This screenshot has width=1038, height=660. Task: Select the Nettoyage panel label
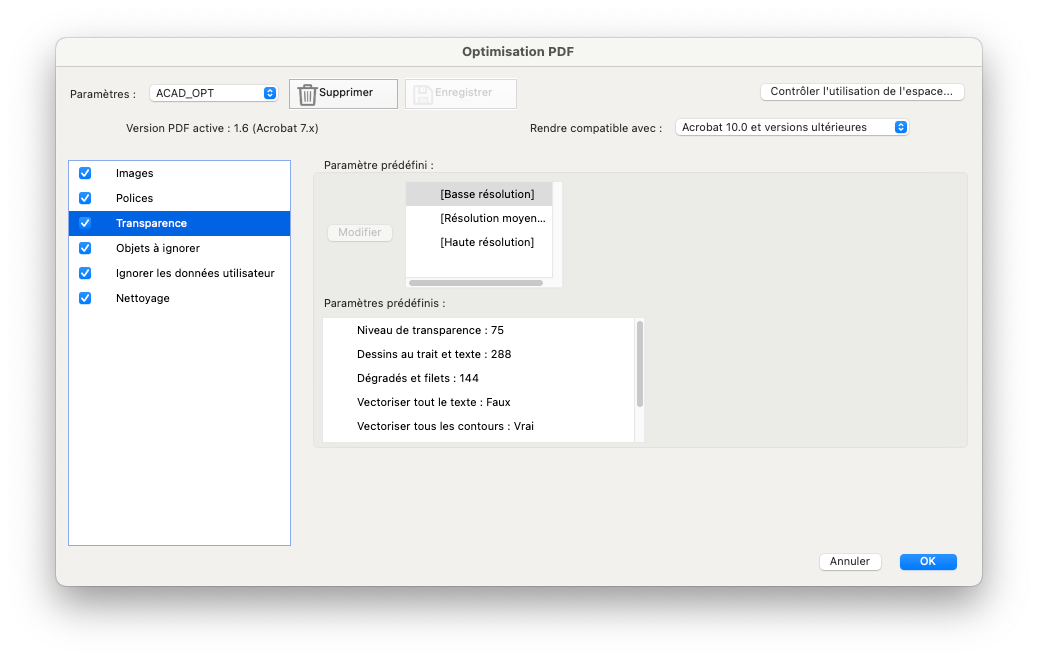click(x=142, y=298)
